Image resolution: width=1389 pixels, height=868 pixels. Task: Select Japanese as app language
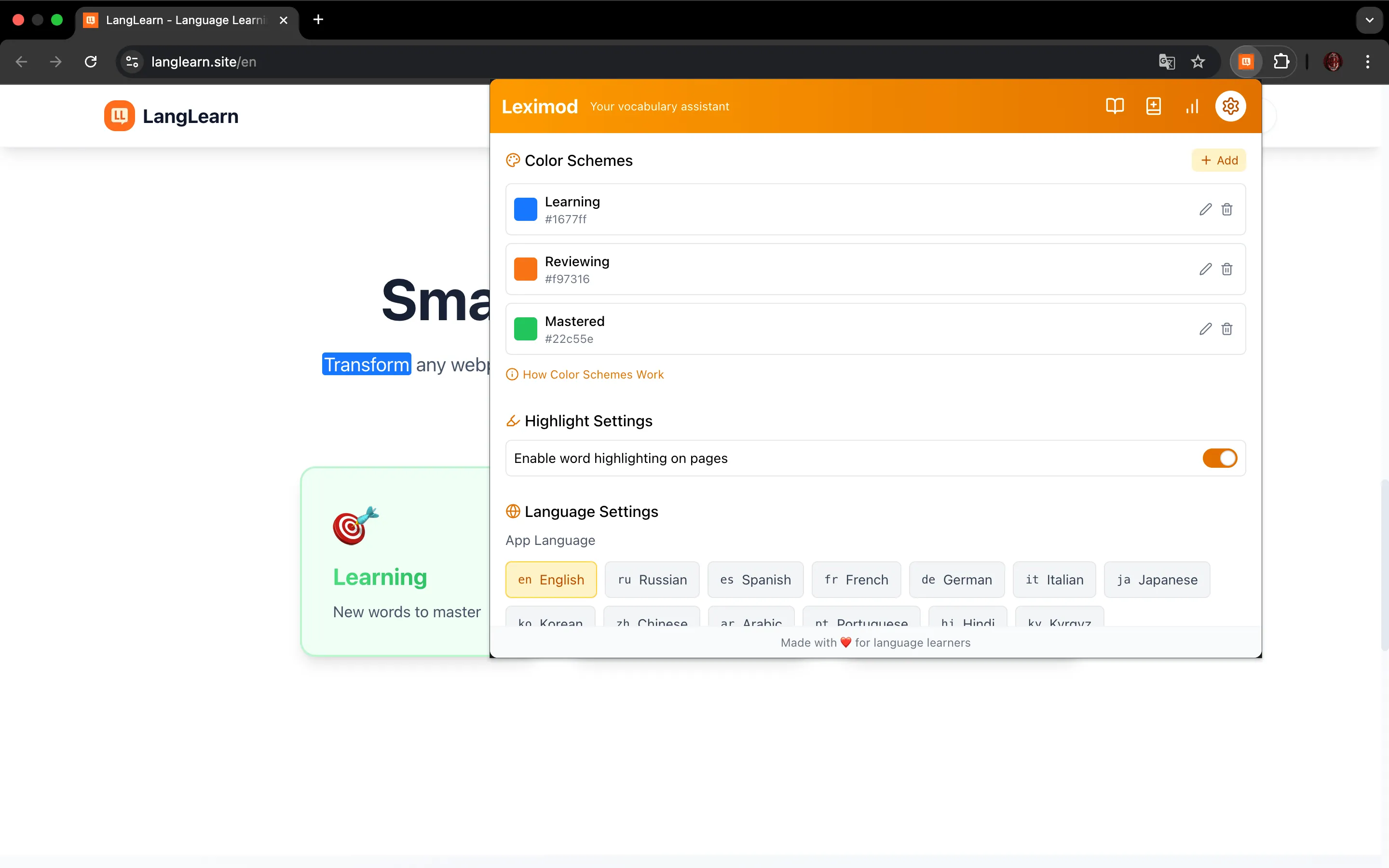coord(1157,580)
